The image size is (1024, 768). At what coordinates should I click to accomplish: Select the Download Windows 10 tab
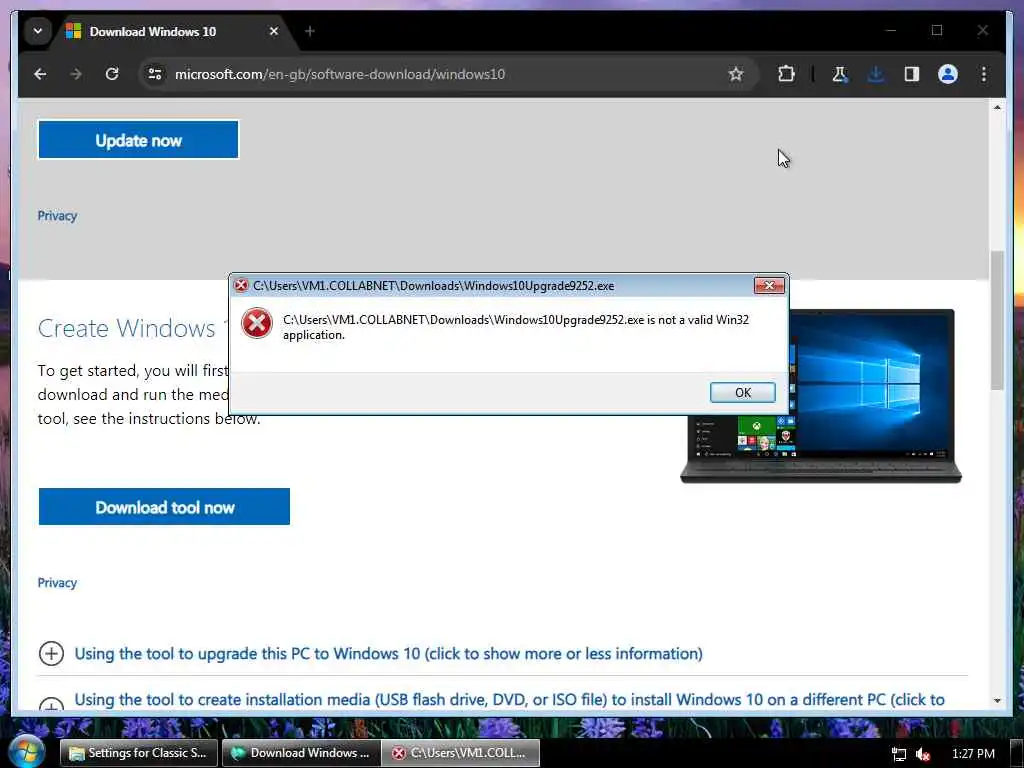tap(173, 31)
